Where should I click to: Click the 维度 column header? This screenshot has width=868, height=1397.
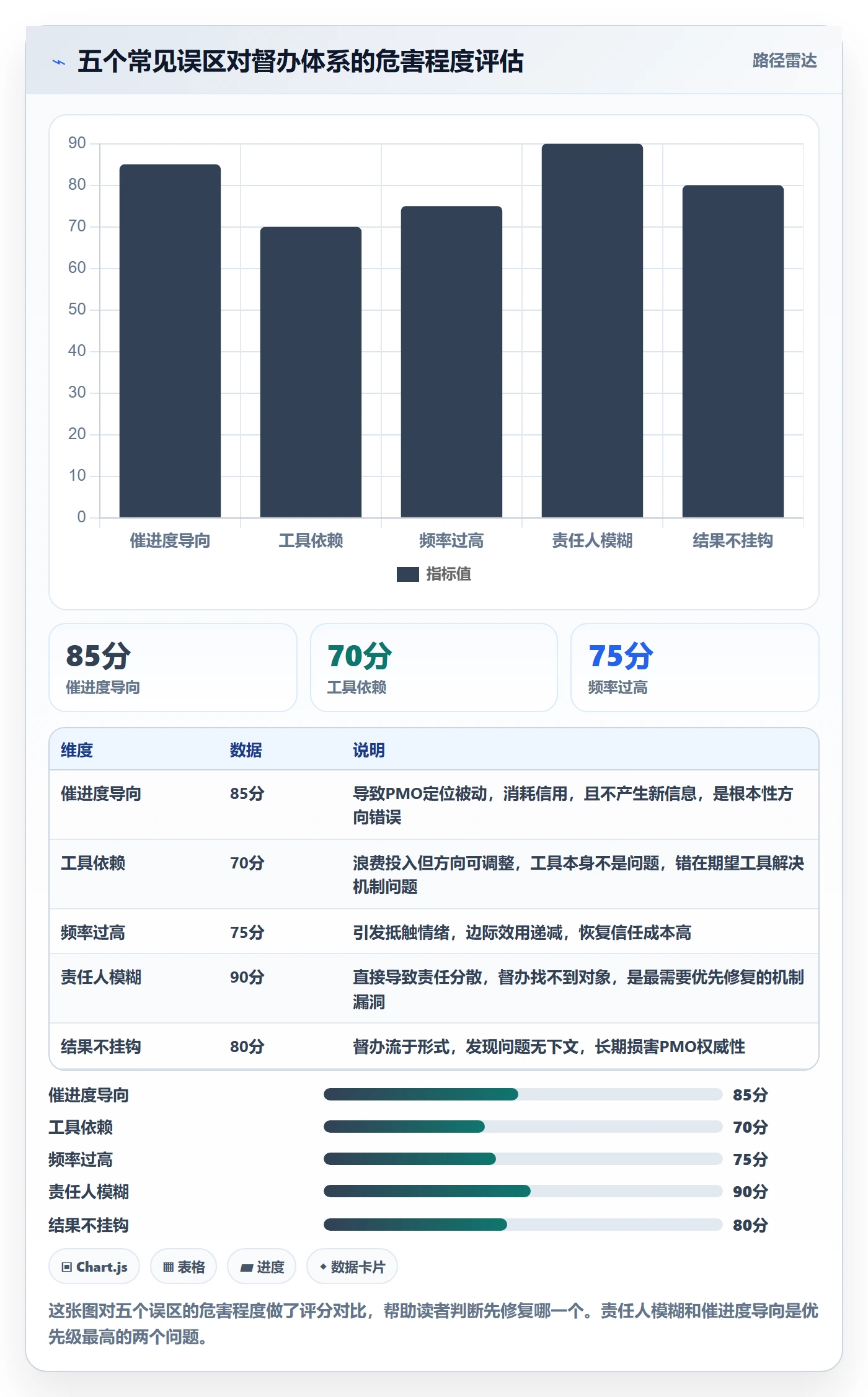77,750
